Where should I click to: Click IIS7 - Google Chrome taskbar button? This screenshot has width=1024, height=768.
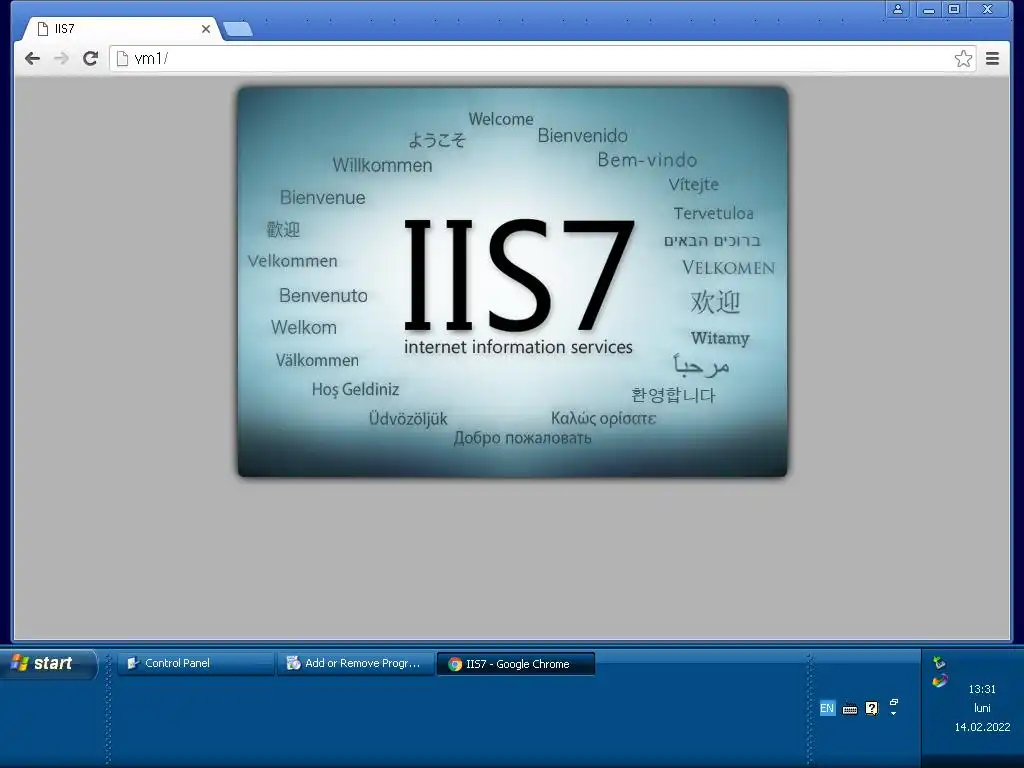point(516,664)
